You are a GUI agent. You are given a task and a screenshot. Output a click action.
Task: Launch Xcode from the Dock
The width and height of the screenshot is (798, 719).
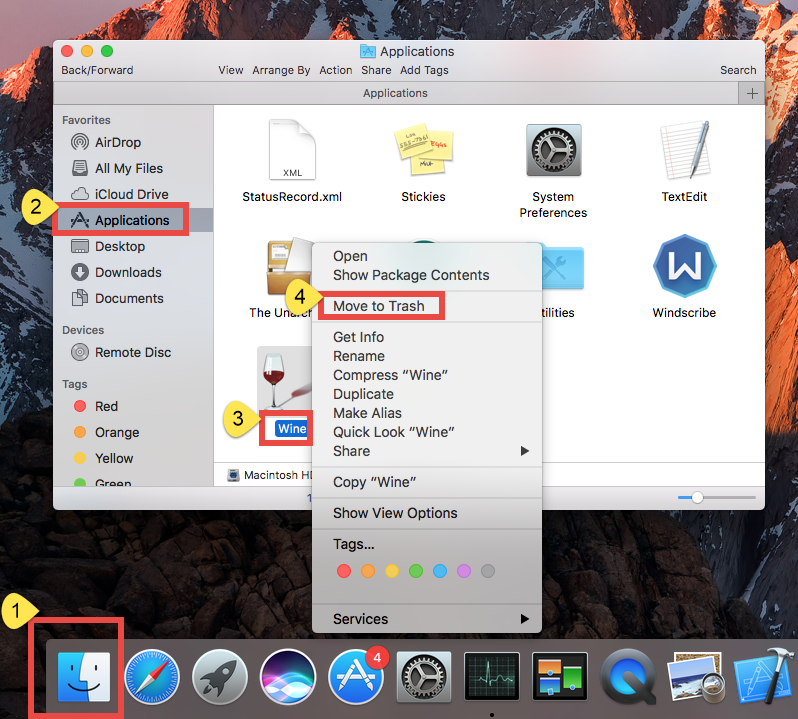[x=763, y=676]
